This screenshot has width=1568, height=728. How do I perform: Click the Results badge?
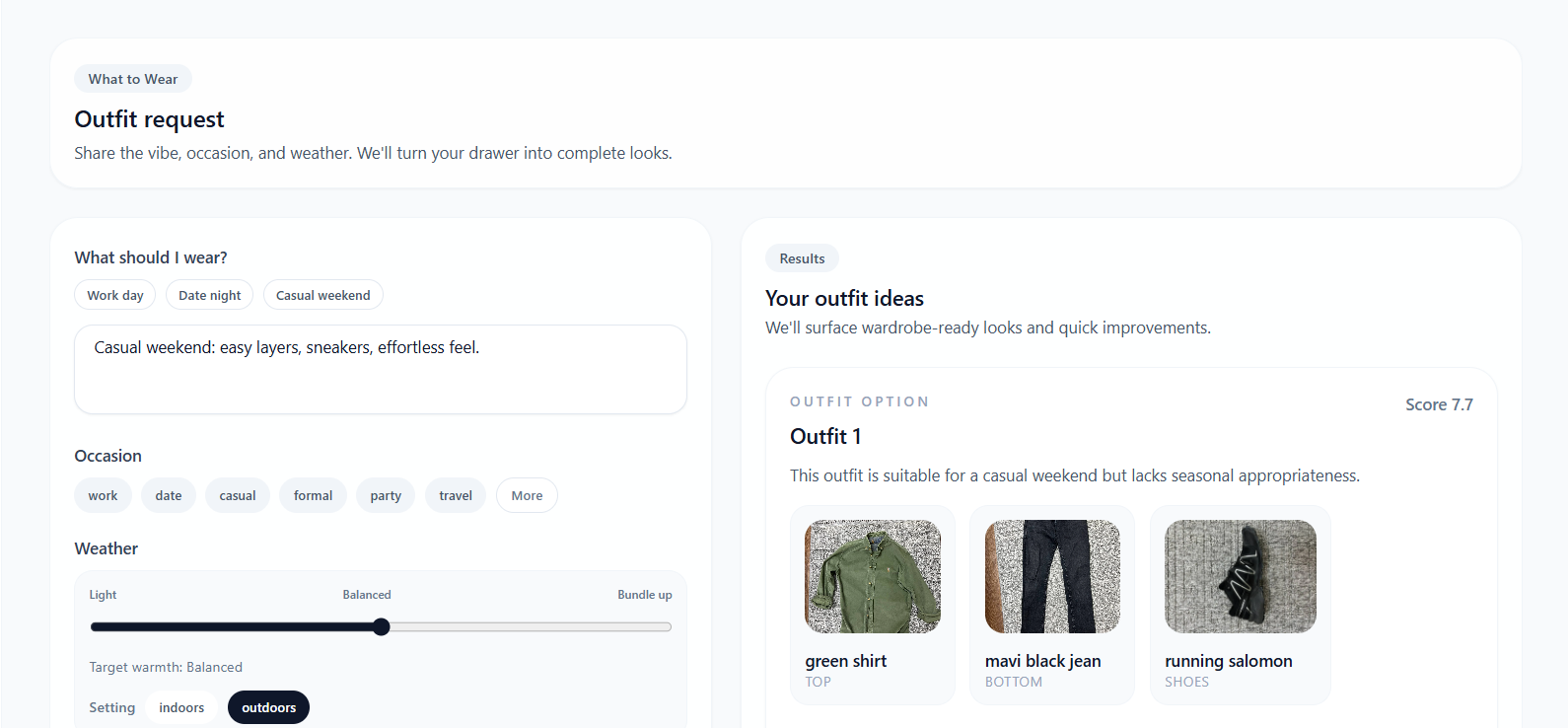pyautogui.click(x=802, y=257)
